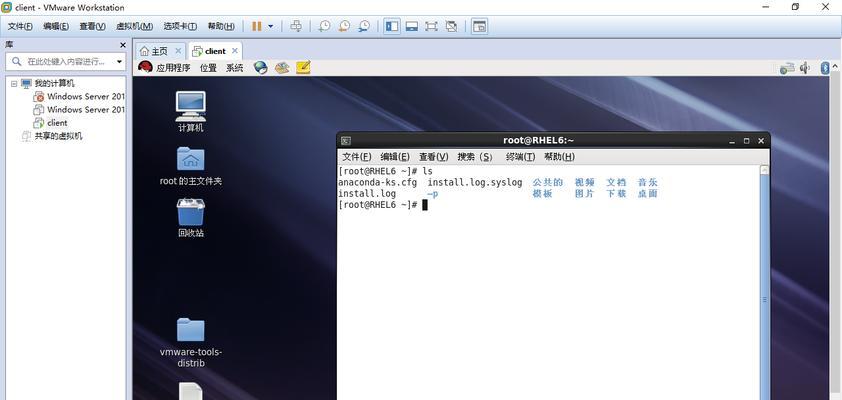The height and width of the screenshot is (400, 842).
Task: Open the 查看(V) menu in VMware
Action: (x=92, y=26)
